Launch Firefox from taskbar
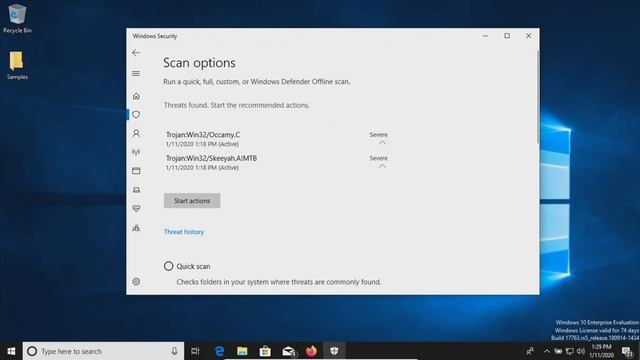 click(x=311, y=351)
